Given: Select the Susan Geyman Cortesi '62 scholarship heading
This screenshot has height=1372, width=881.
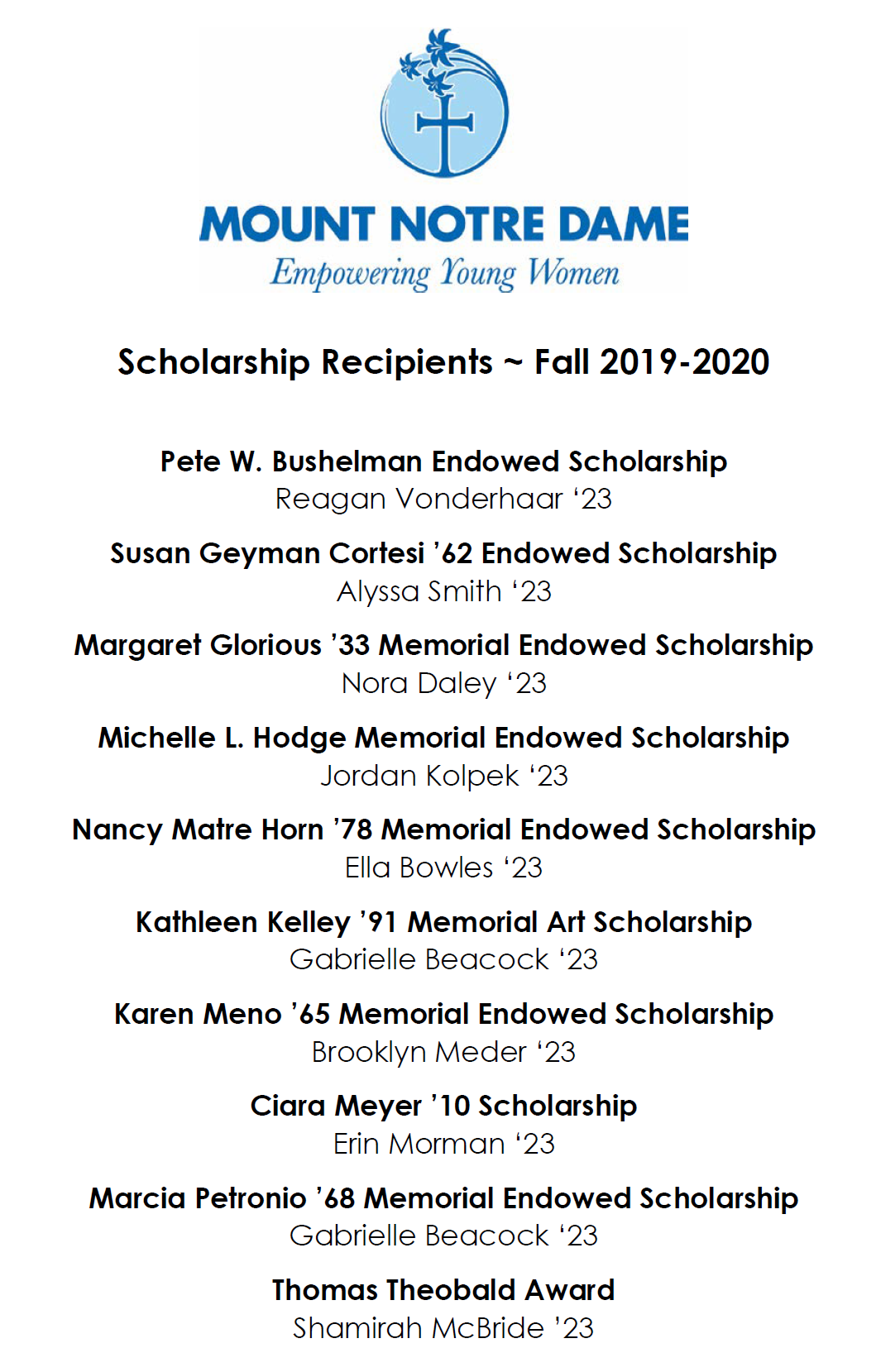Looking at the screenshot, I should (x=443, y=554).
